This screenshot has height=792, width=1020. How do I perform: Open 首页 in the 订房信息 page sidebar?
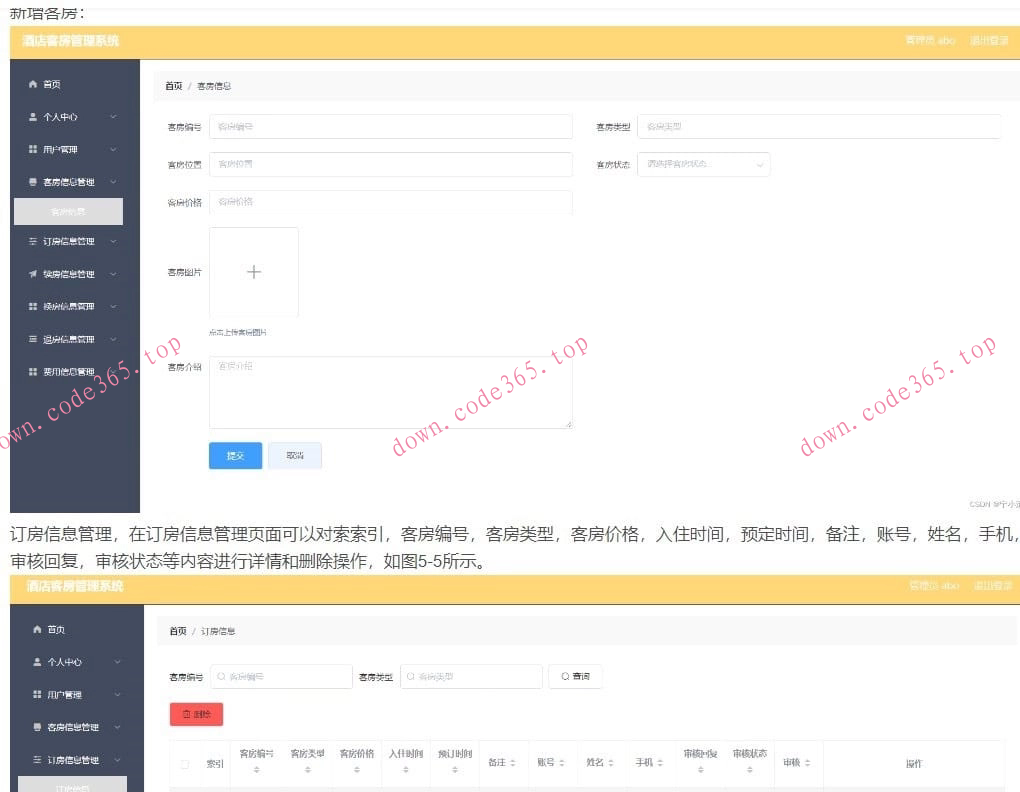(x=56, y=629)
